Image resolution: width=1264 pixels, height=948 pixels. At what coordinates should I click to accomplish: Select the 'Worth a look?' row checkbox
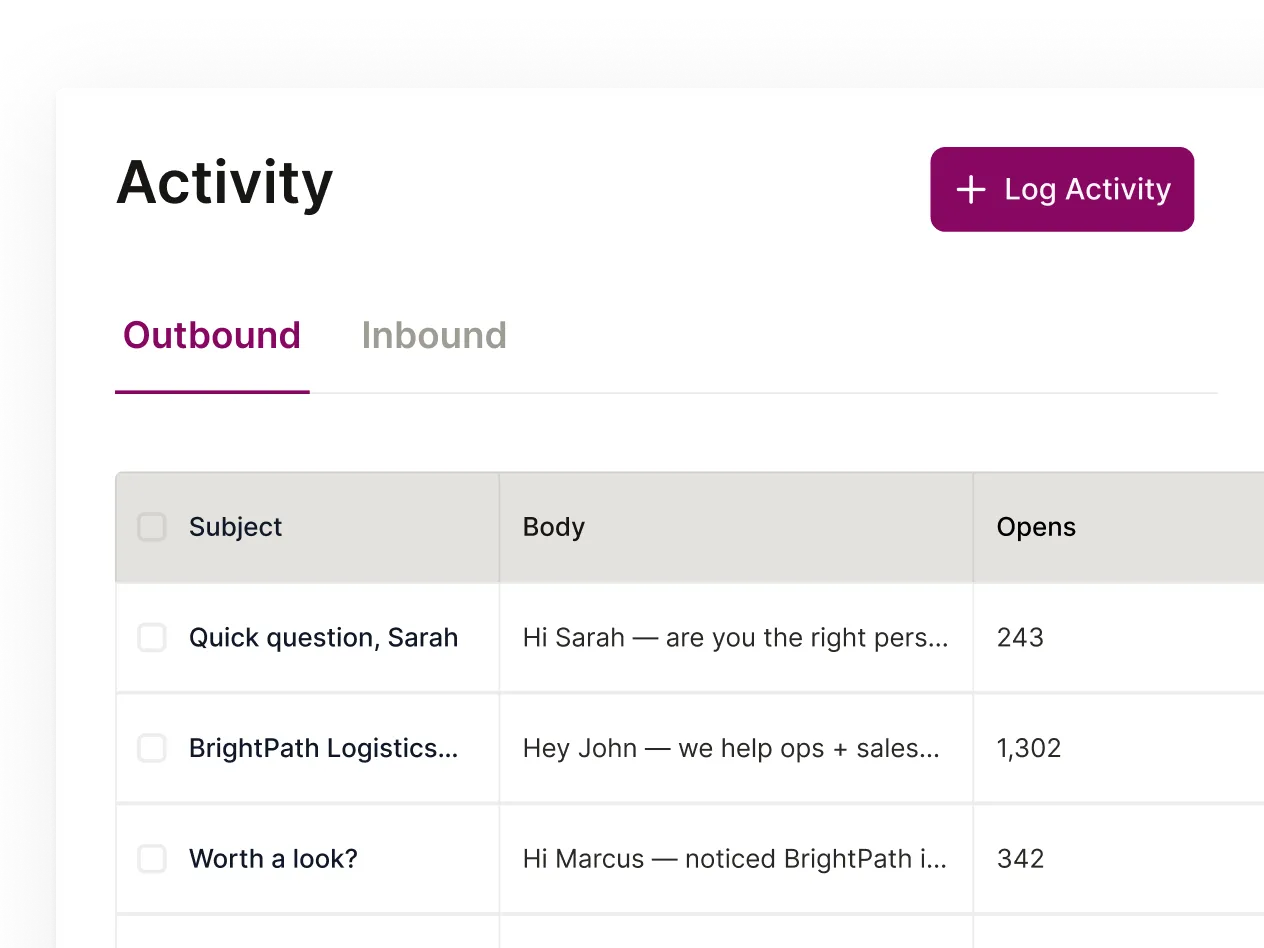point(151,858)
